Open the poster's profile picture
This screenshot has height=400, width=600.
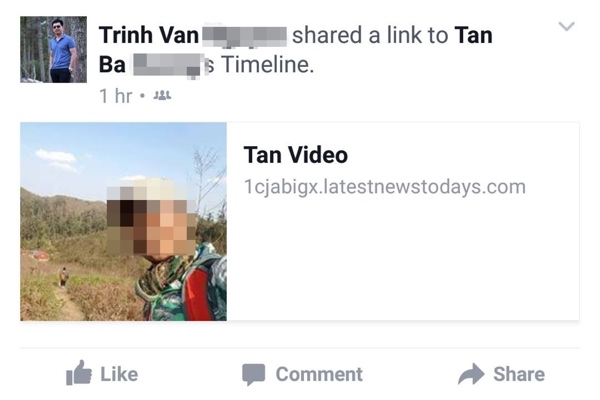click(54, 49)
